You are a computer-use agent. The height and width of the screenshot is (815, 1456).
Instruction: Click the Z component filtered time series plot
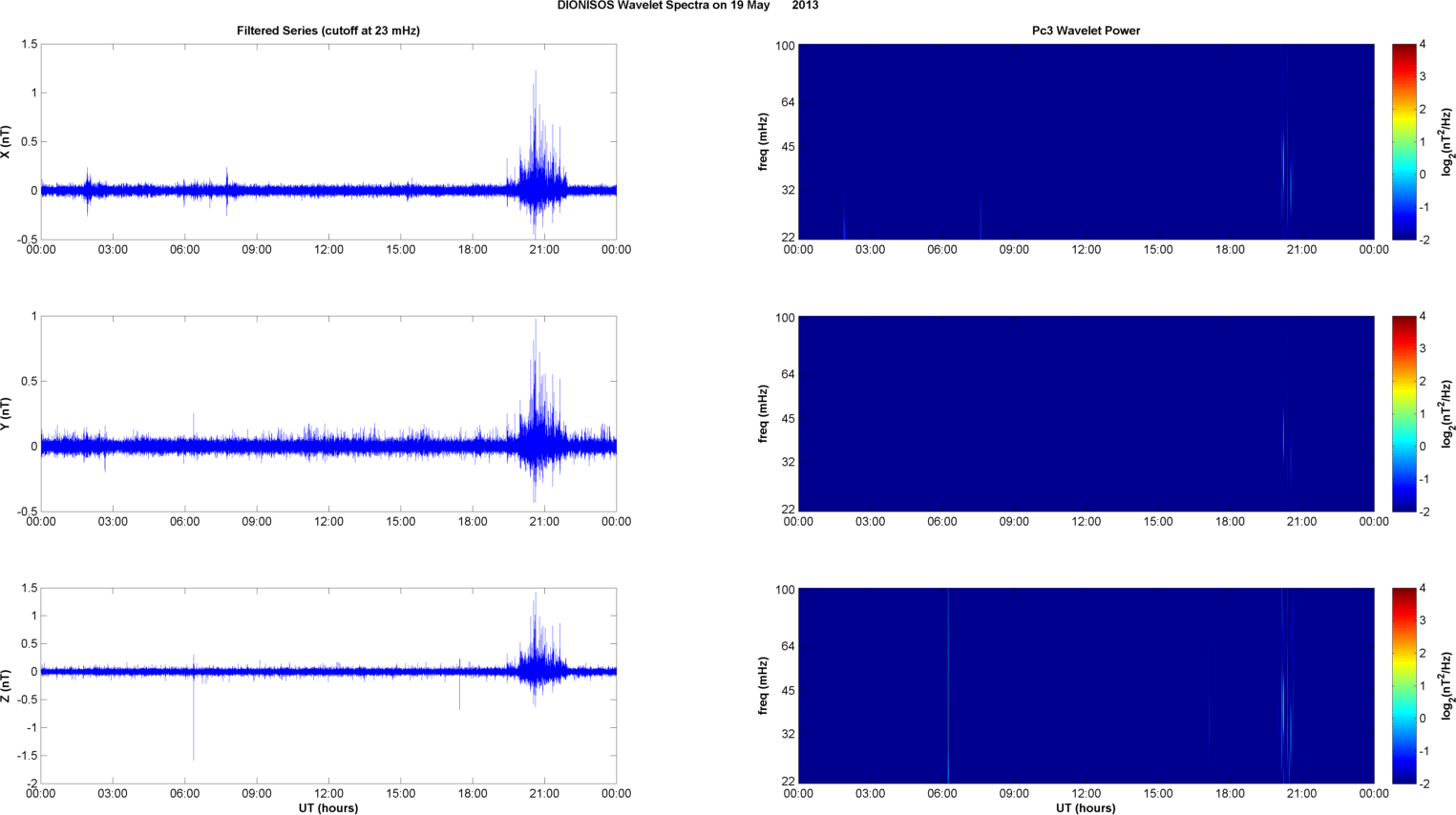click(328, 685)
